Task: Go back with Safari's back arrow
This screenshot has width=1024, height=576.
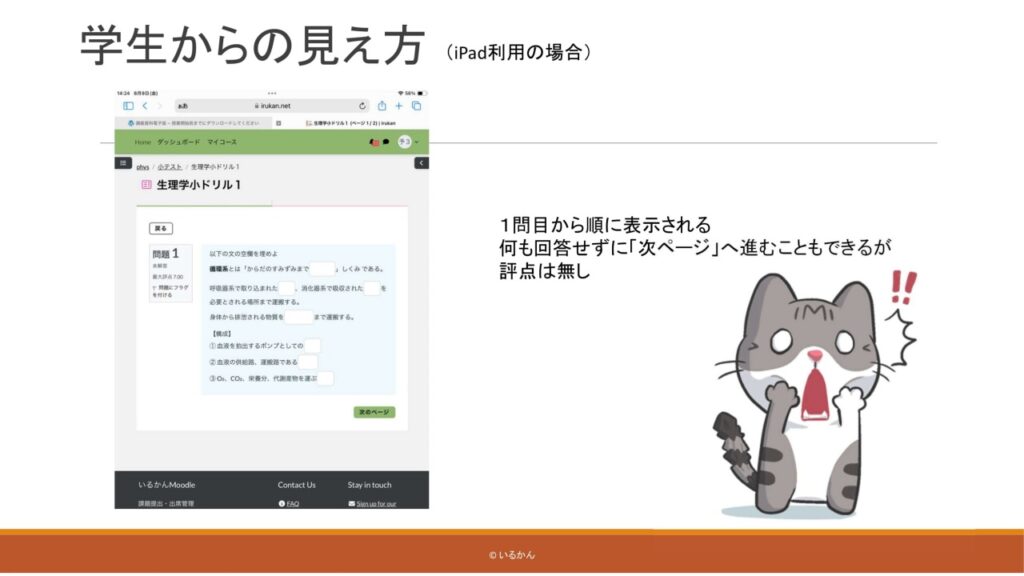Action: pos(144,105)
